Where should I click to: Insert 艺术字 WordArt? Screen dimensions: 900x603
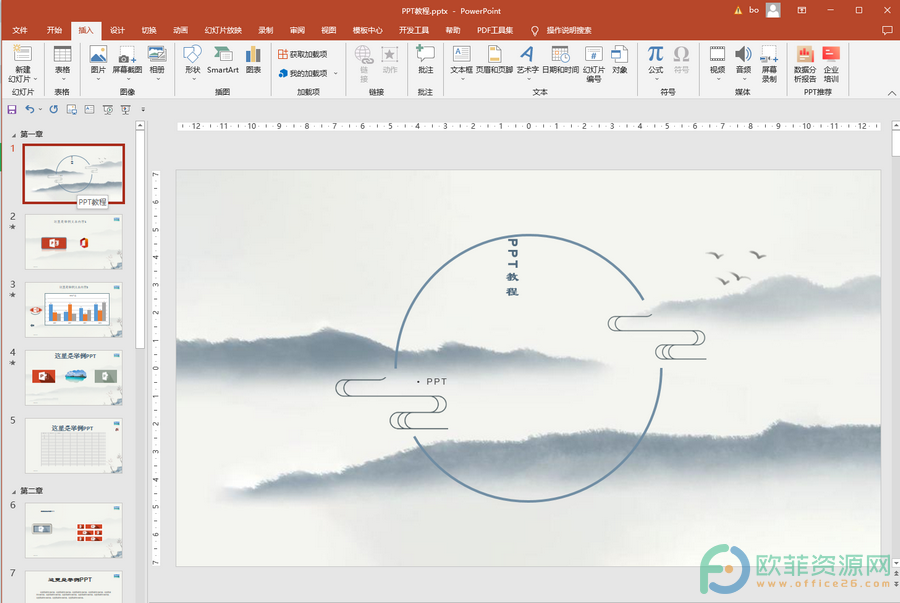(527, 64)
